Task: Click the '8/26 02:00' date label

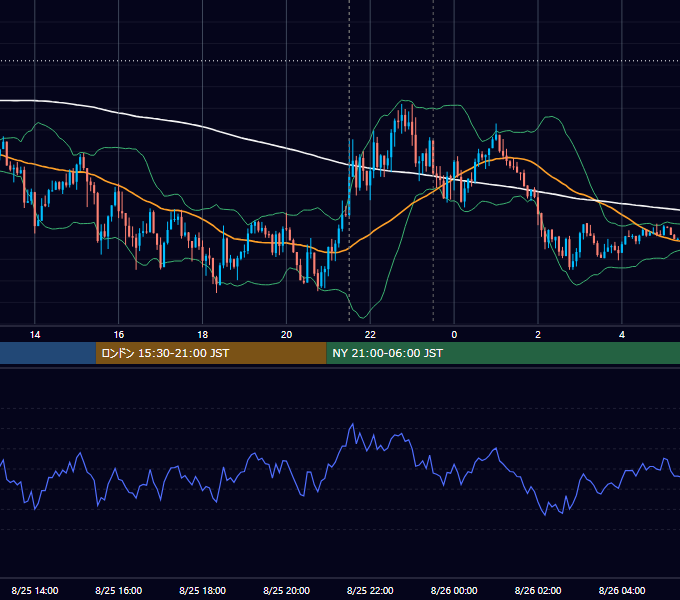Action: tap(538, 590)
